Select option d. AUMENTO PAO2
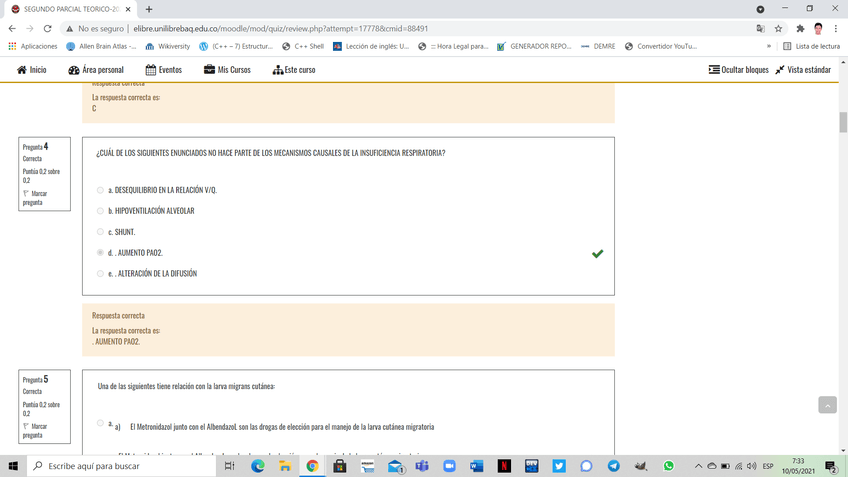Screen dimensions: 848x477 click(100, 253)
